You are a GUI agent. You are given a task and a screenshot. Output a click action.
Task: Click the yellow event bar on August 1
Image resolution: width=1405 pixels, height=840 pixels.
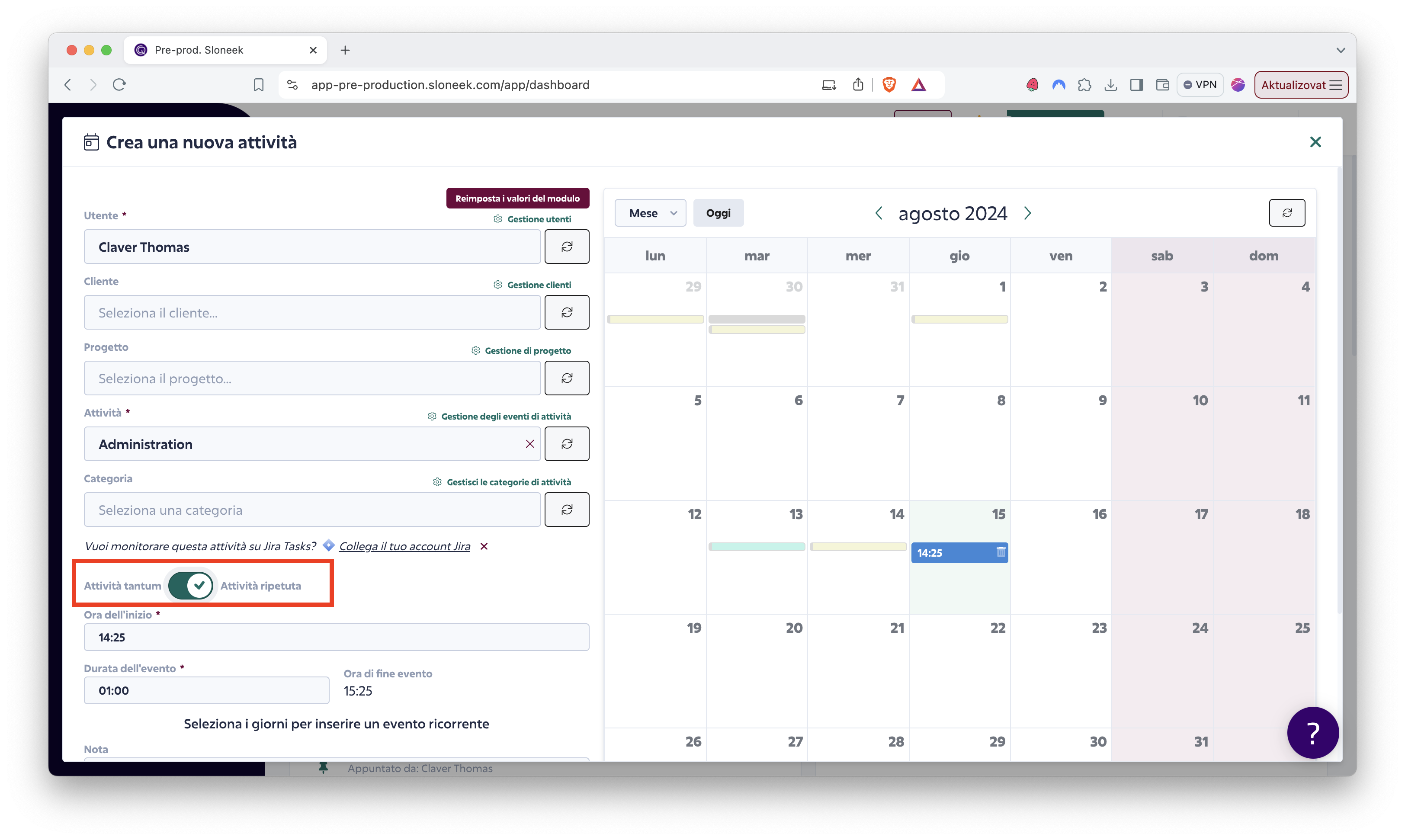point(959,319)
